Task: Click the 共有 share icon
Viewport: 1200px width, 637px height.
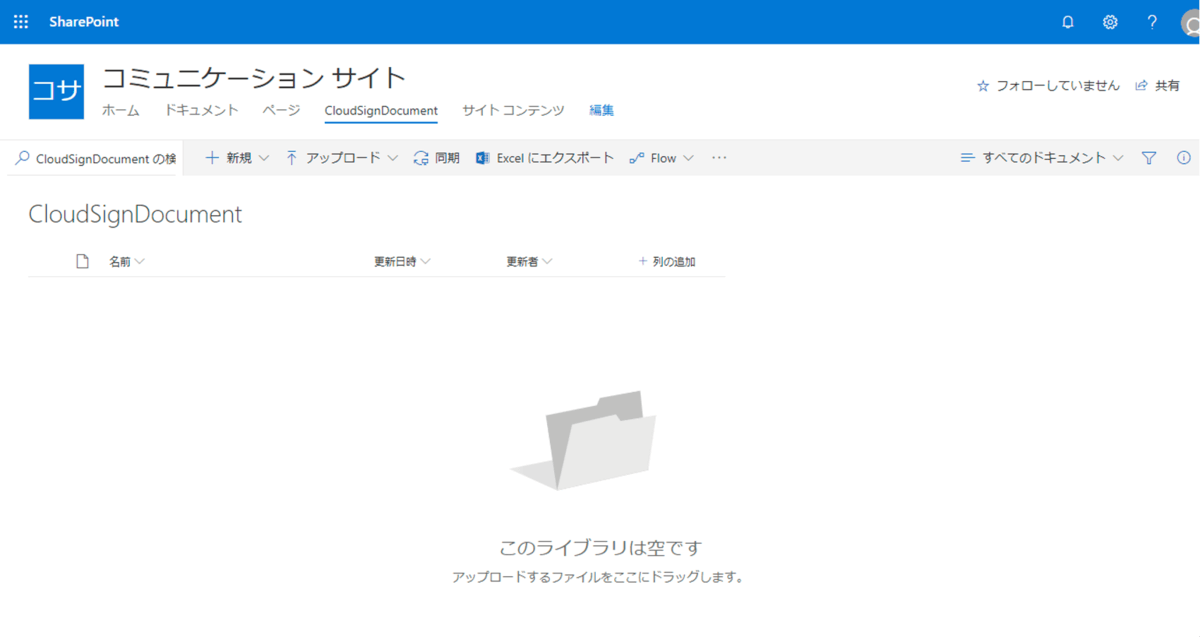Action: [x=1141, y=86]
